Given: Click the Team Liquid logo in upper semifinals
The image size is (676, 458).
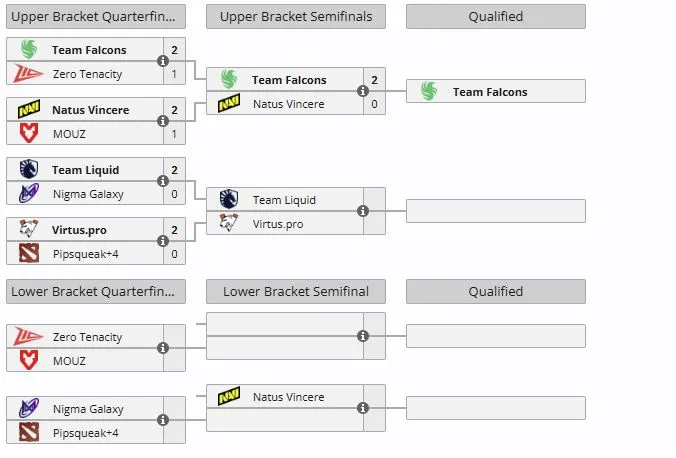Looking at the screenshot, I should tap(228, 199).
